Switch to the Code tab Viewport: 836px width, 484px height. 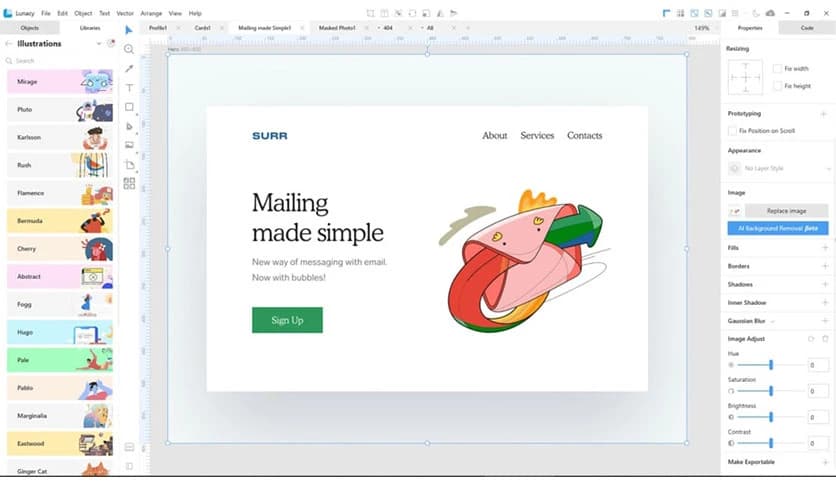click(x=807, y=28)
